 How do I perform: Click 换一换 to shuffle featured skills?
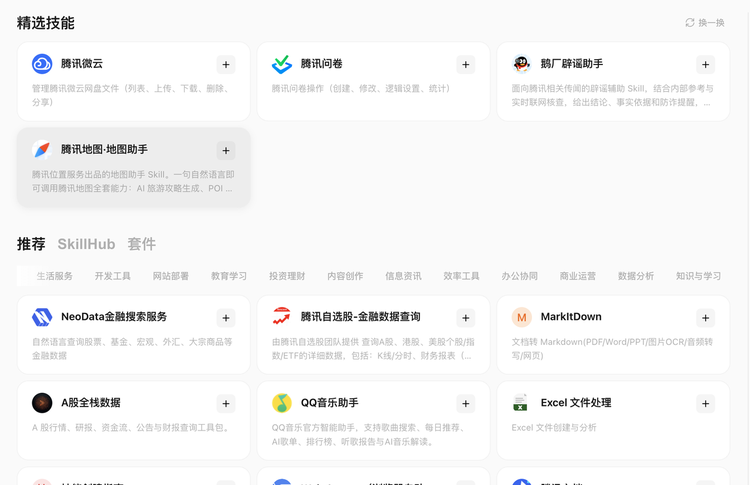[711, 22]
